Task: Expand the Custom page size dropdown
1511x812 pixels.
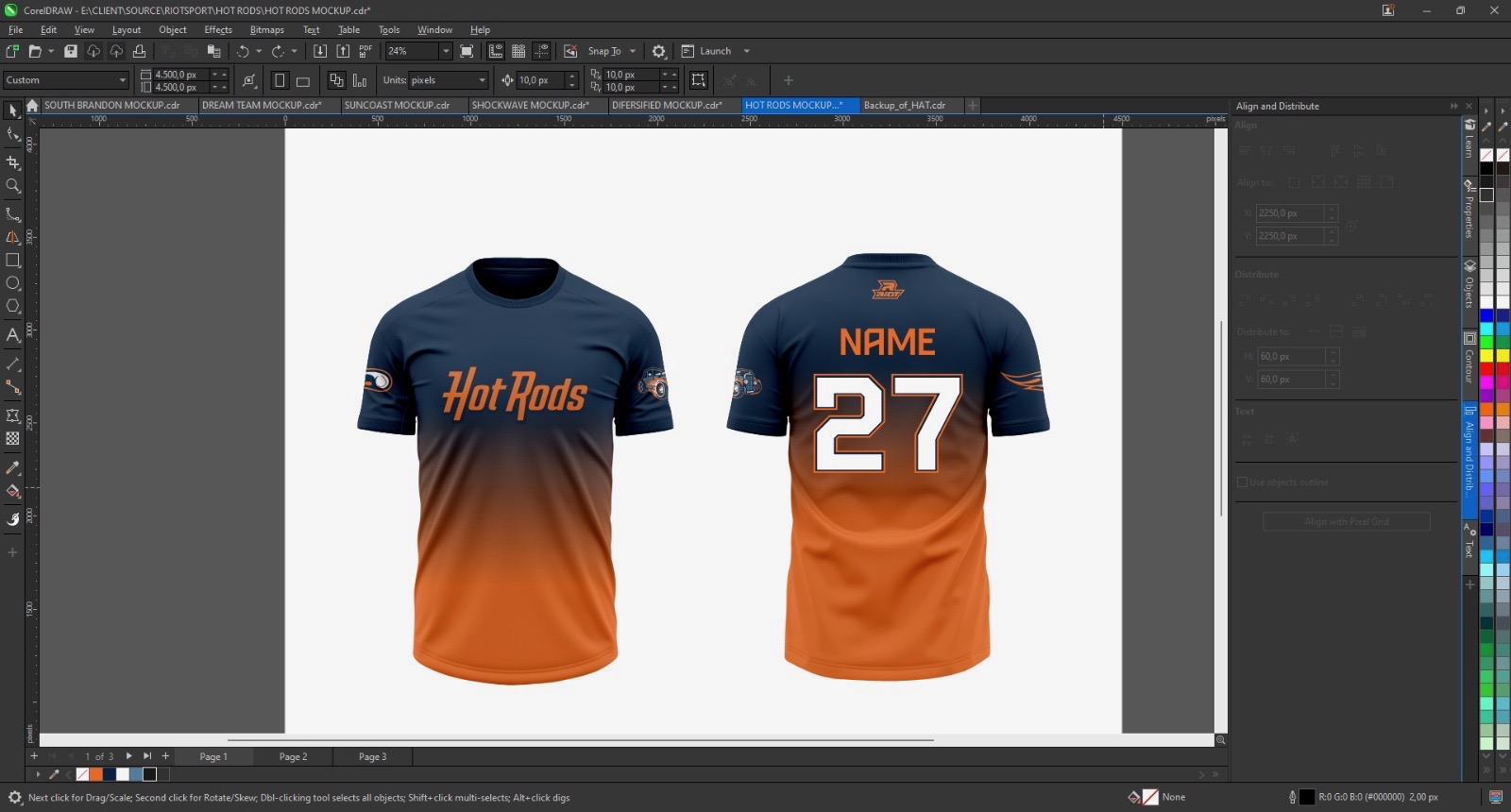Action: [x=122, y=80]
